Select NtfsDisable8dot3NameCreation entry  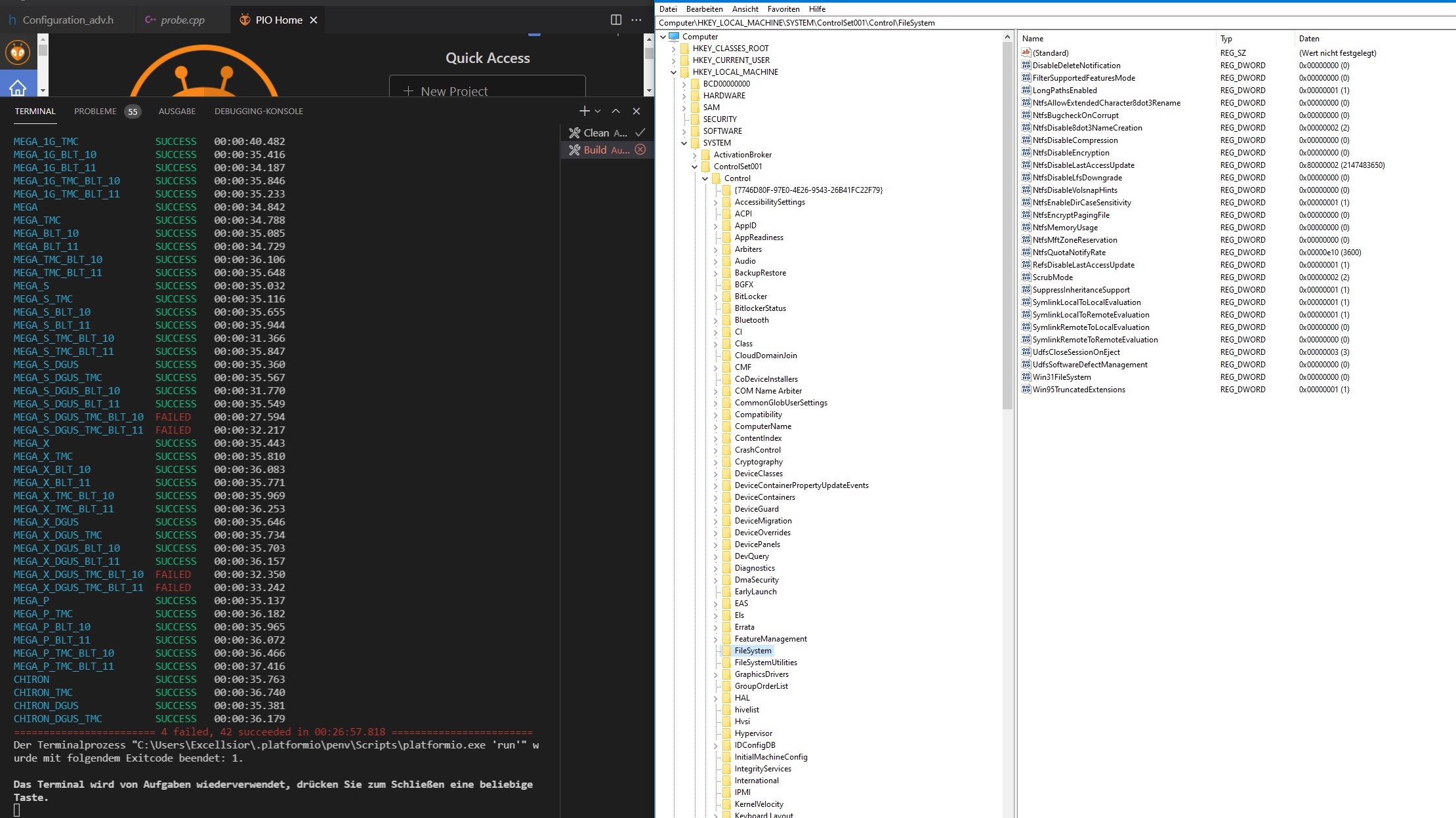pyautogui.click(x=1087, y=127)
